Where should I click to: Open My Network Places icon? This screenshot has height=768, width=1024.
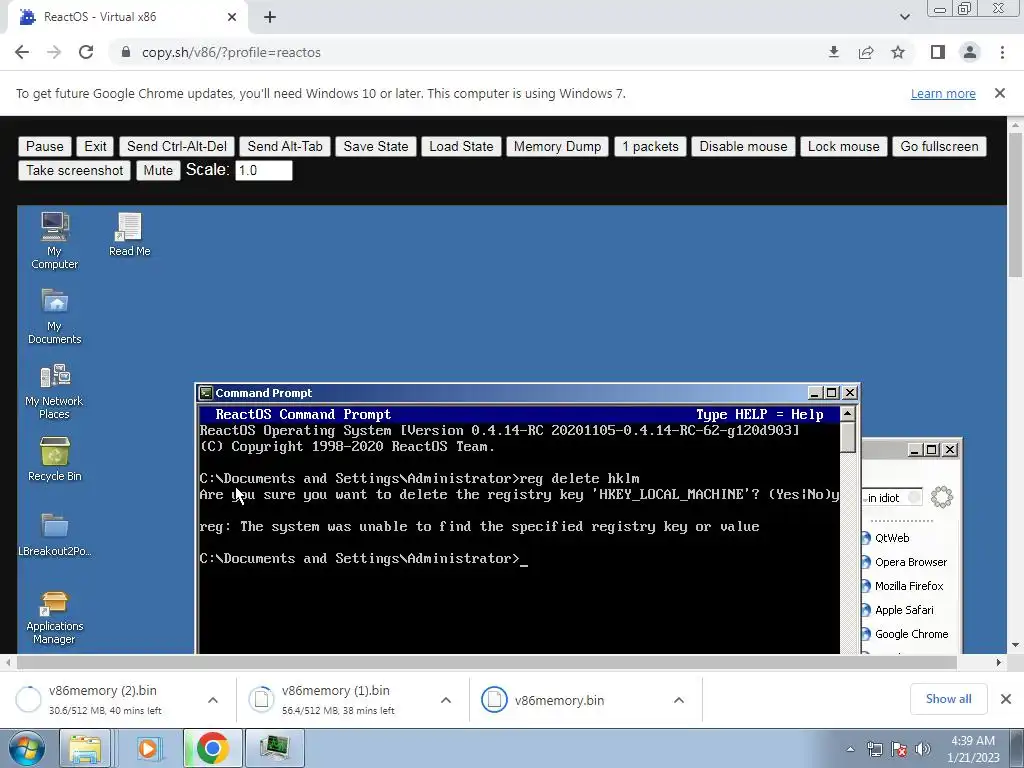pos(54,391)
